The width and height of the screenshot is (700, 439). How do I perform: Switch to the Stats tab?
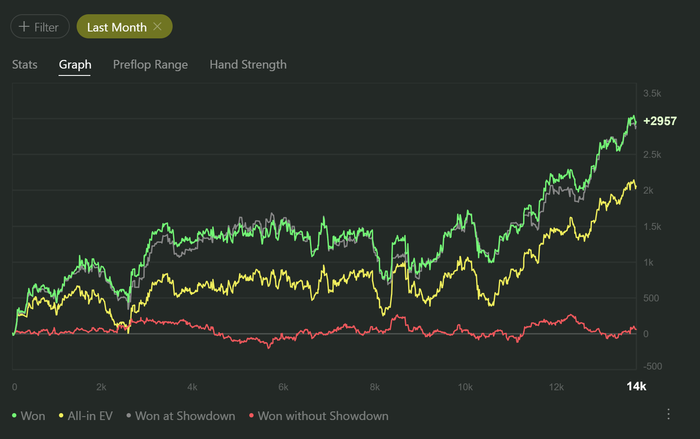pyautogui.click(x=25, y=65)
